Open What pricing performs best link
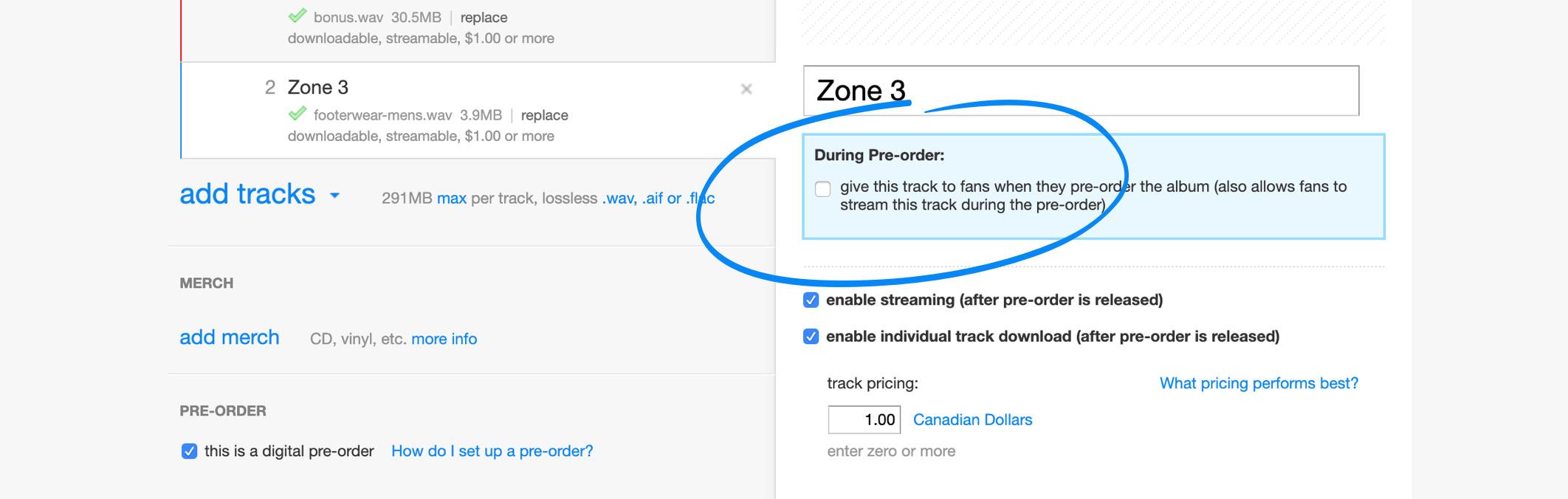 (1258, 383)
